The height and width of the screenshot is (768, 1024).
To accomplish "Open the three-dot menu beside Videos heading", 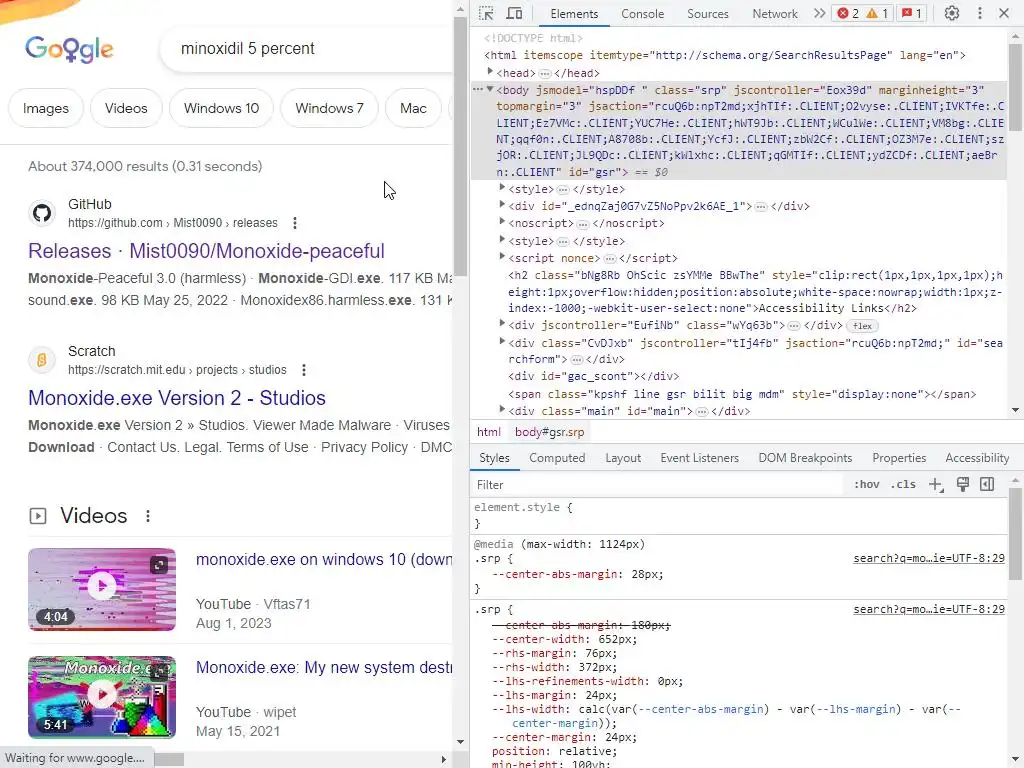I will (x=148, y=516).
